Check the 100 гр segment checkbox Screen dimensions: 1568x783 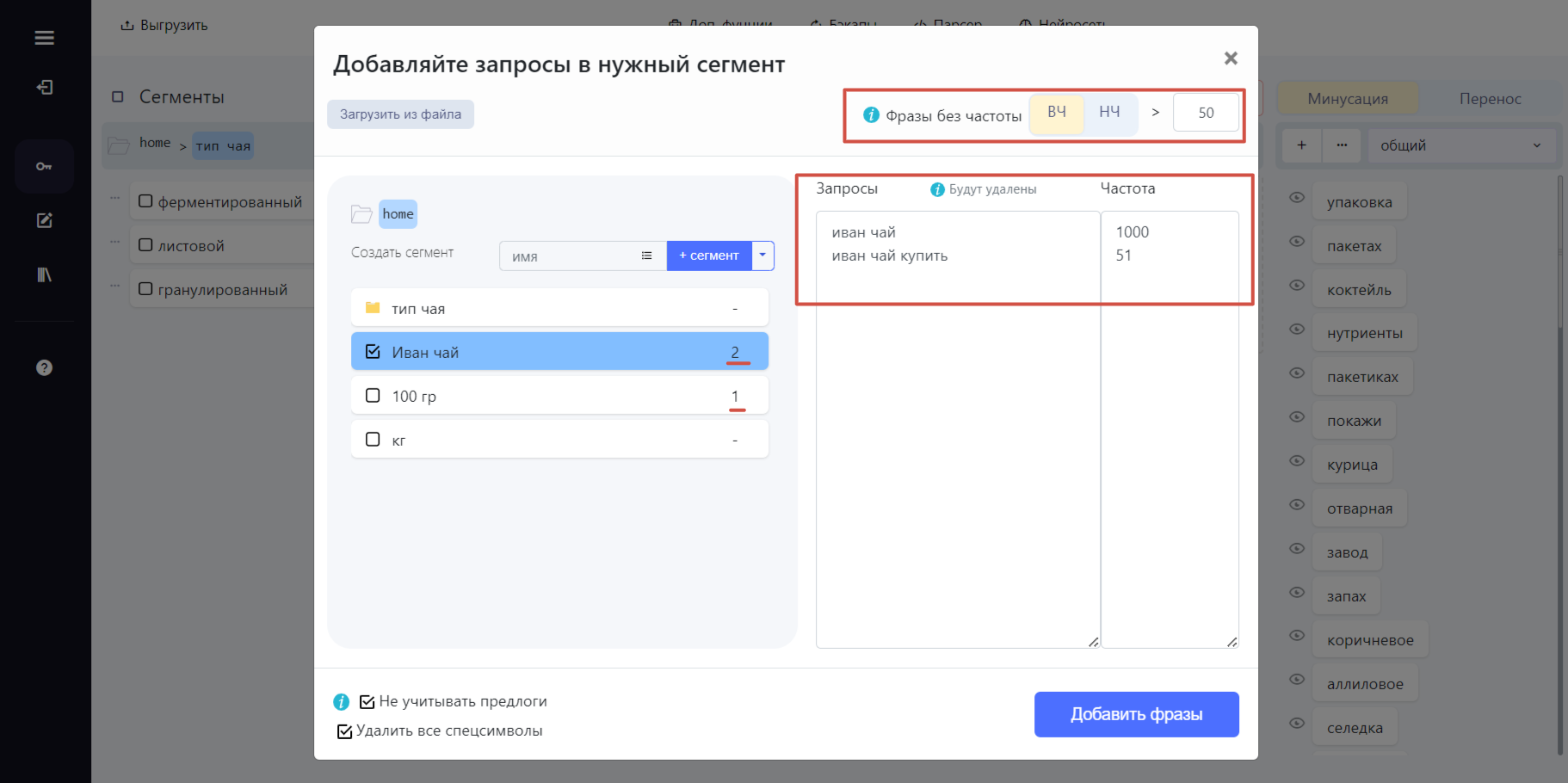[x=373, y=395]
